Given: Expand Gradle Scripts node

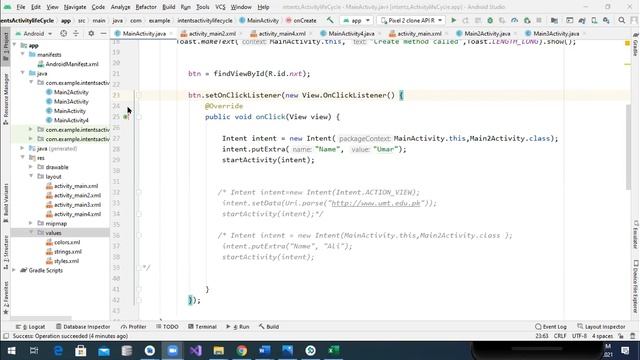Looking at the screenshot, I should coord(15,270).
